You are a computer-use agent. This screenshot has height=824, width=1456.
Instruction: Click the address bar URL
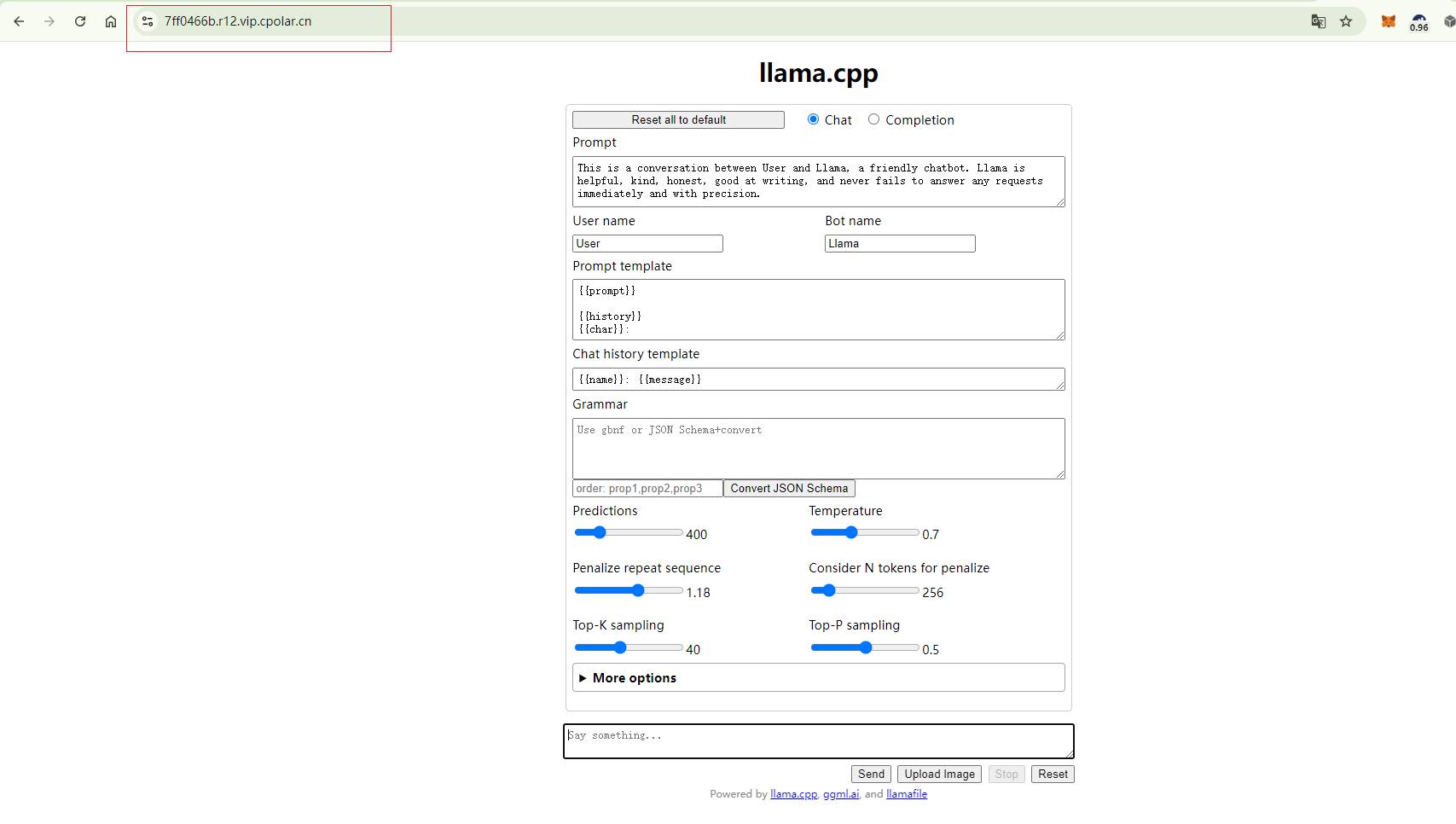click(x=238, y=21)
